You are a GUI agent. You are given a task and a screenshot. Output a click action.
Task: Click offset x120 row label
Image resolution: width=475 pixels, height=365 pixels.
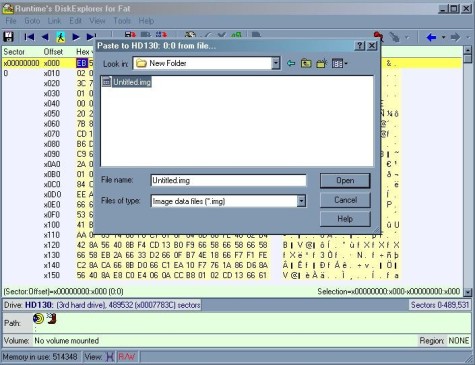coord(52,245)
